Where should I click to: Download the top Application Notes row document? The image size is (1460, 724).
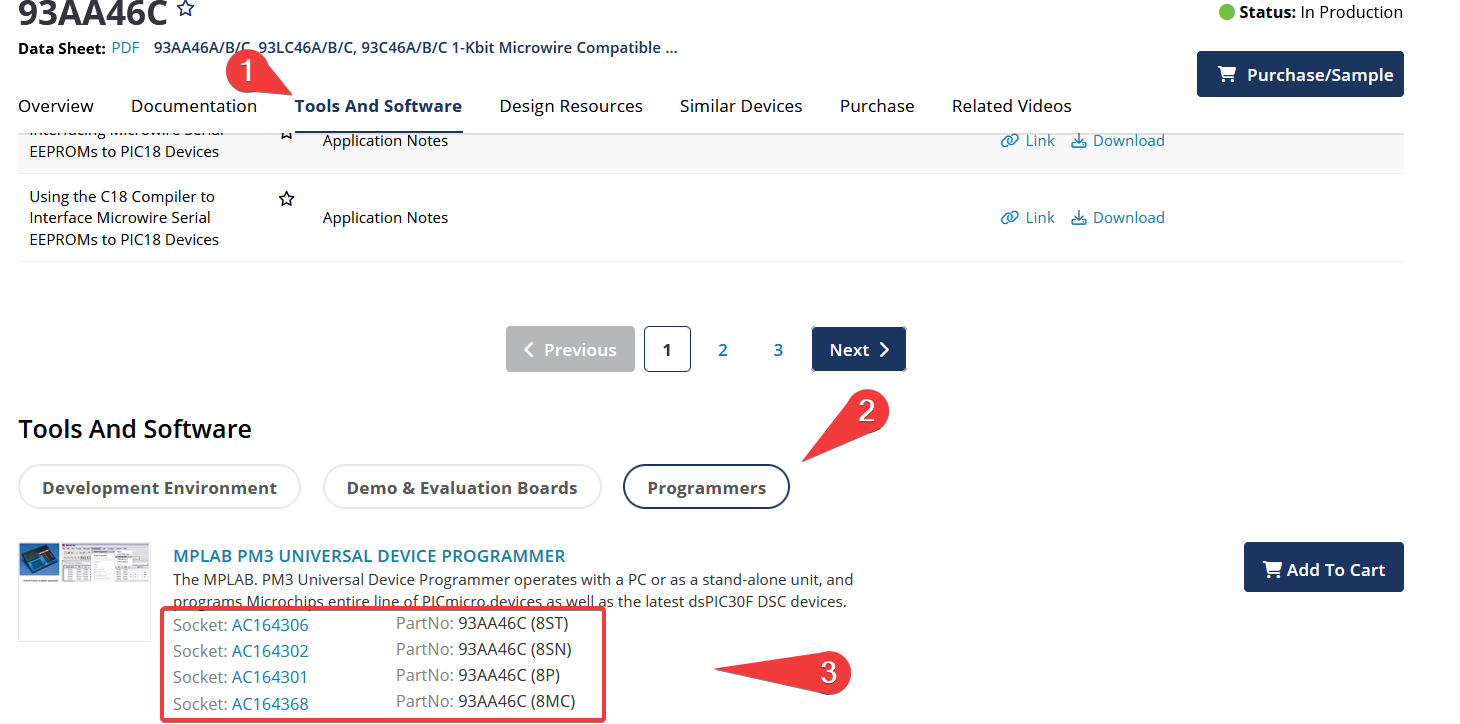(x=1118, y=140)
